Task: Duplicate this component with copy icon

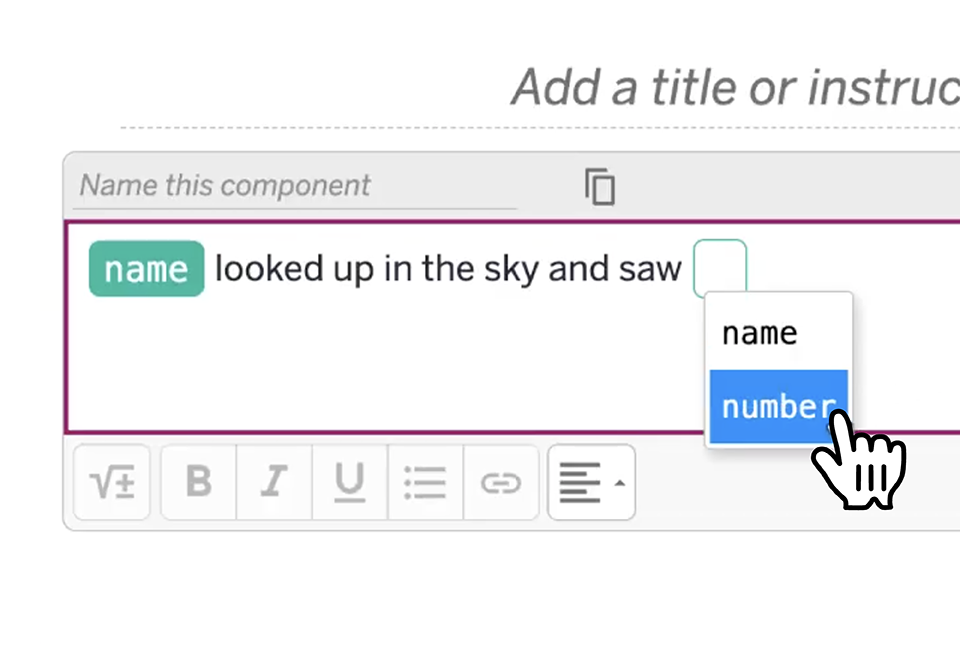Action: (600, 187)
